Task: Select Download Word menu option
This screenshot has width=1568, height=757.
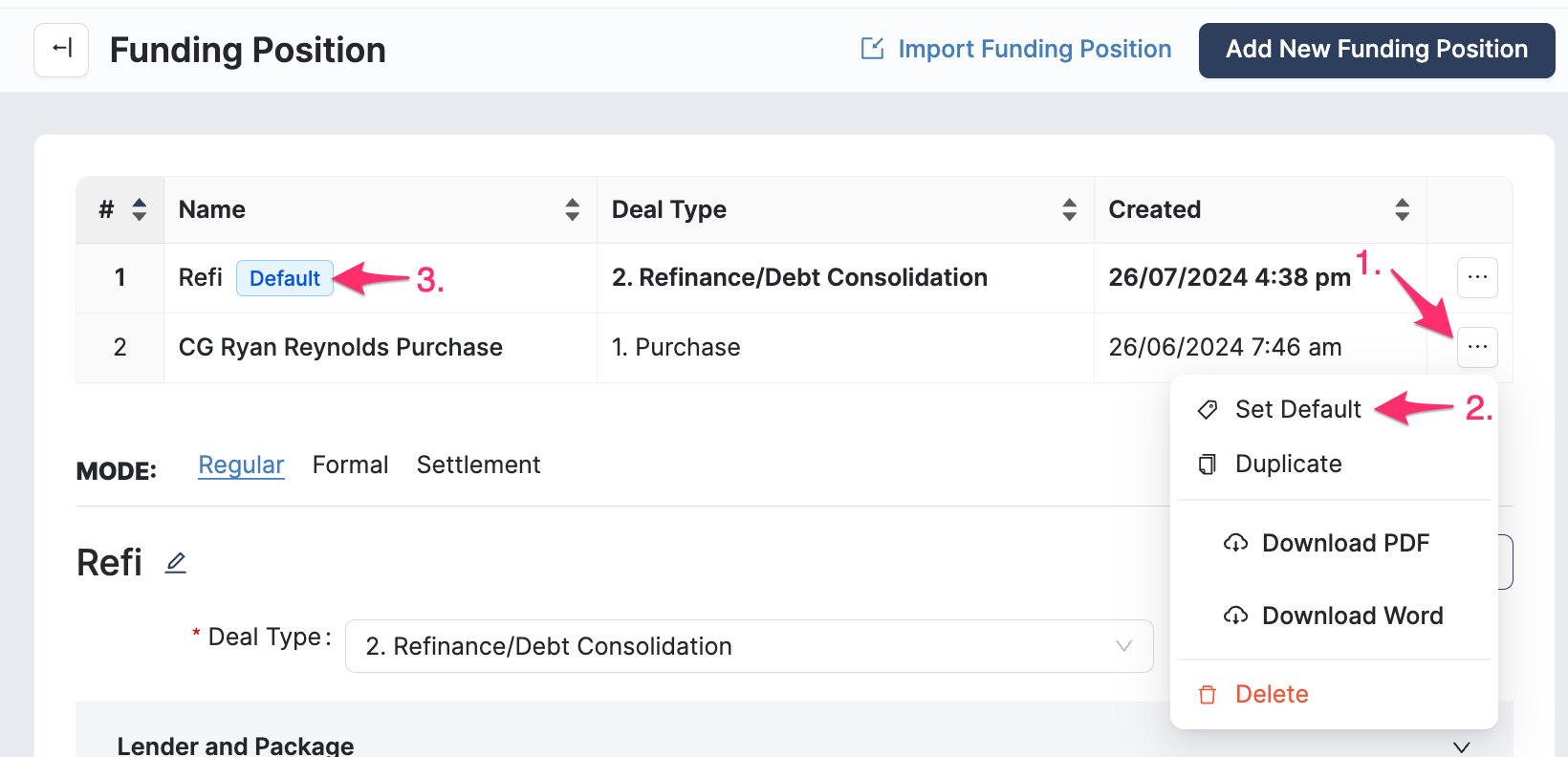Action: [x=1352, y=616]
